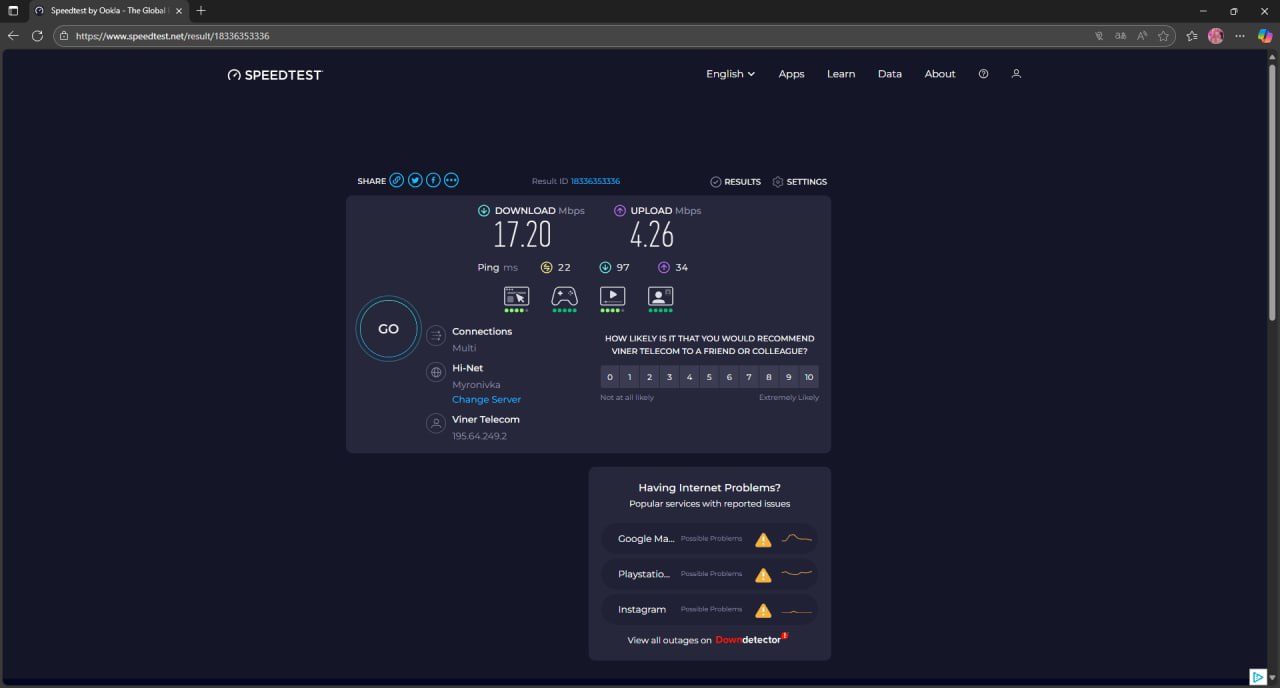Rate recommendation as 9
1280x688 pixels.
pos(789,377)
